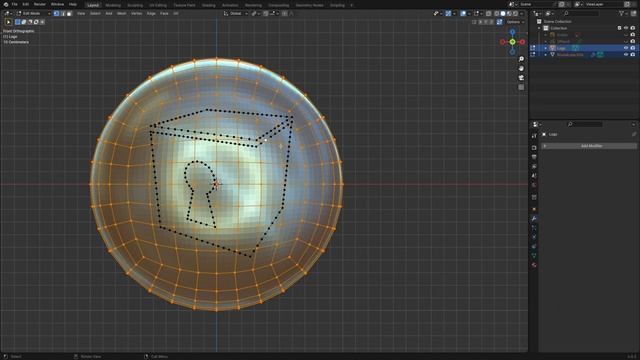Click the select tool icon below header
This screenshot has height=360, width=640.
(8, 22)
